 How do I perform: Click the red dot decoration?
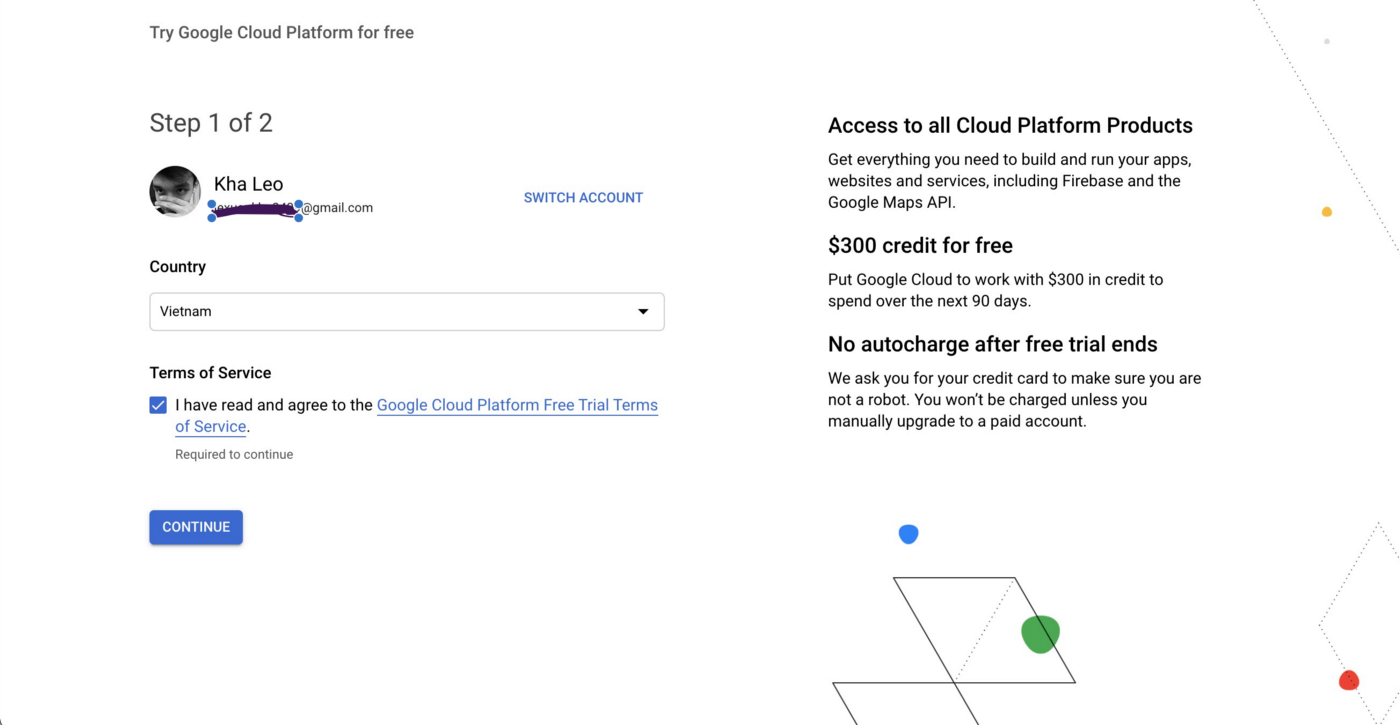1348,681
